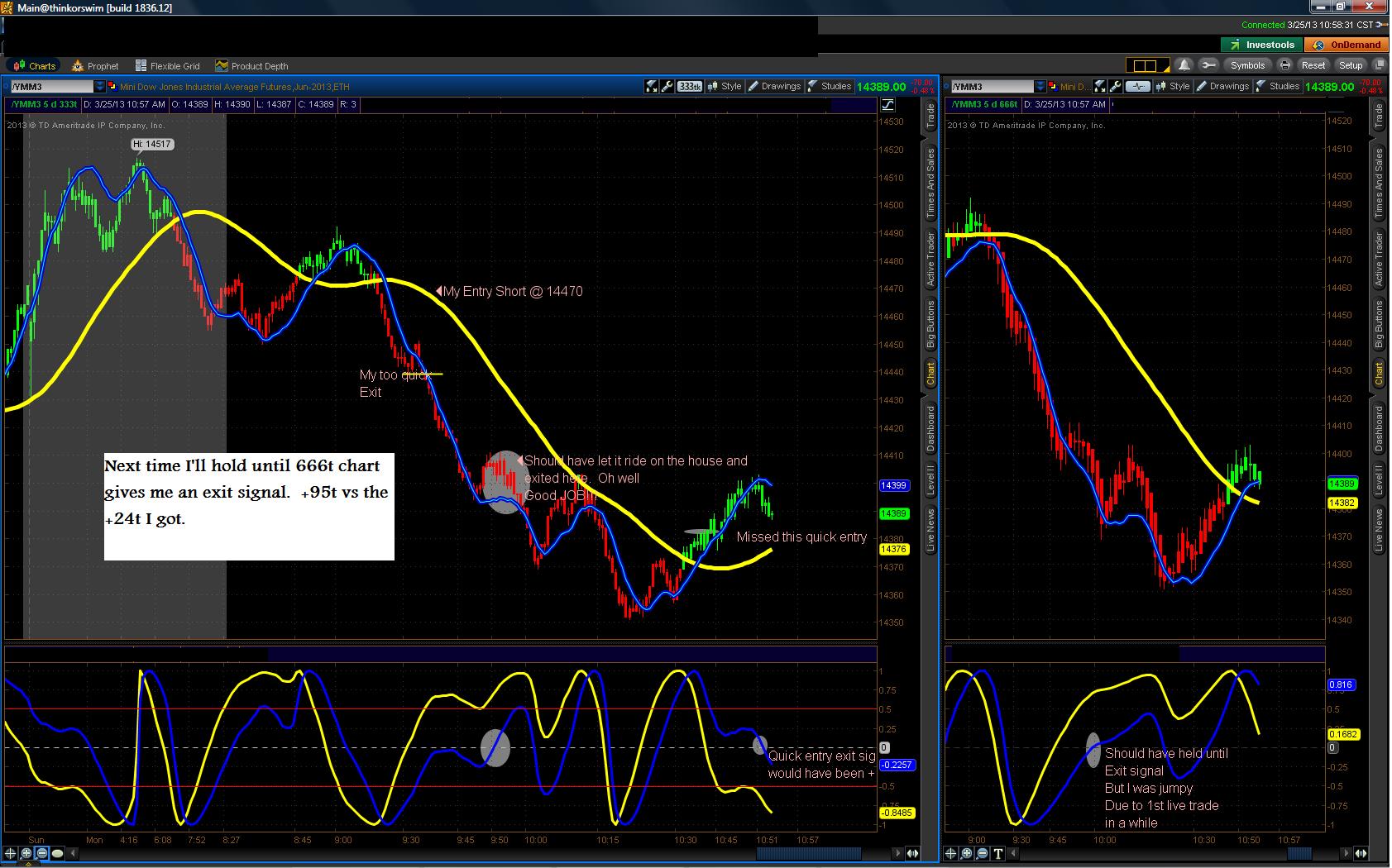Screen dimensions: 1392x868
Task: Open the right chart Drawings menu
Action: [1222, 86]
